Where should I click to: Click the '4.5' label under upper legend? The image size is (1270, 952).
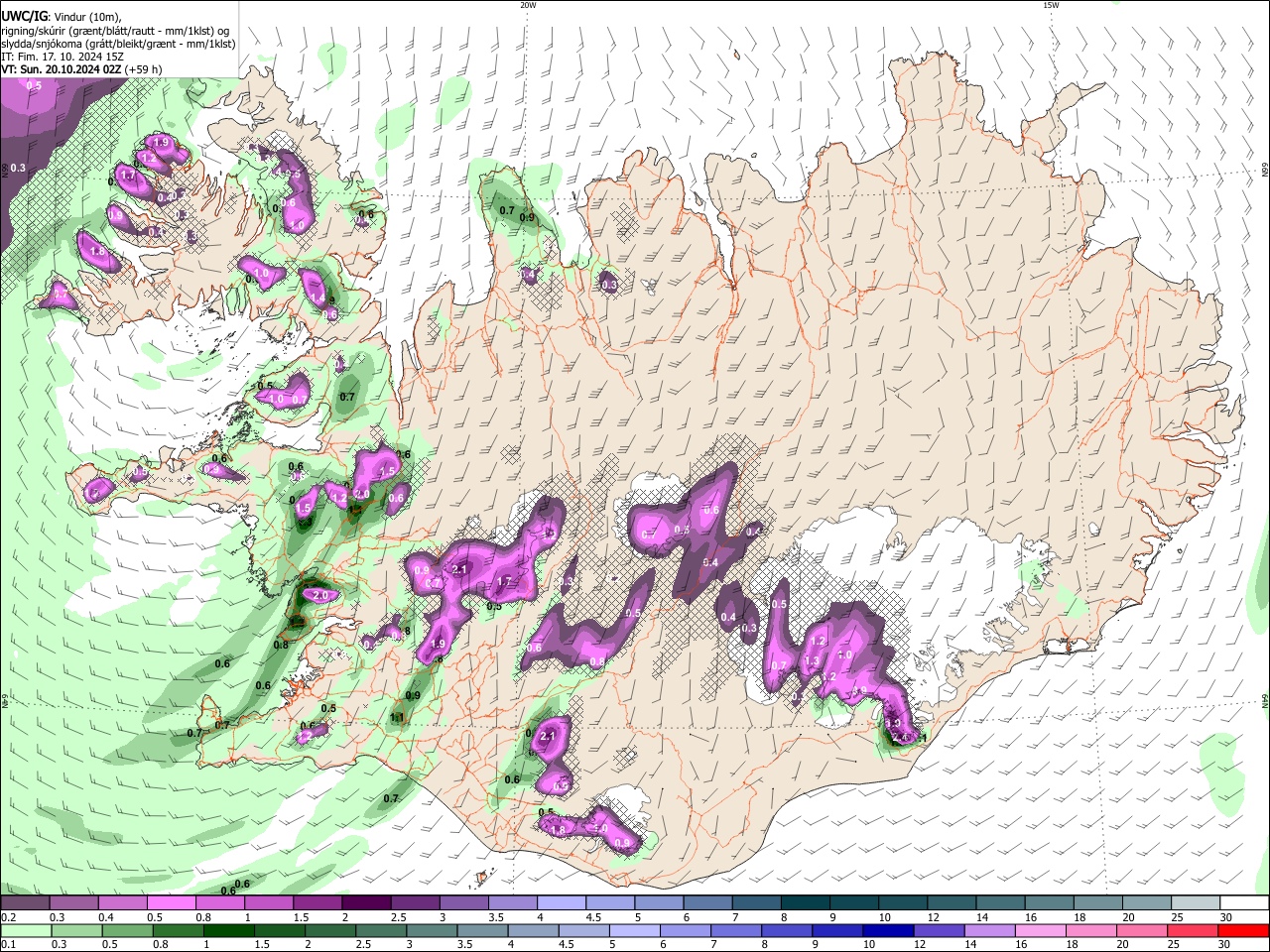click(593, 918)
